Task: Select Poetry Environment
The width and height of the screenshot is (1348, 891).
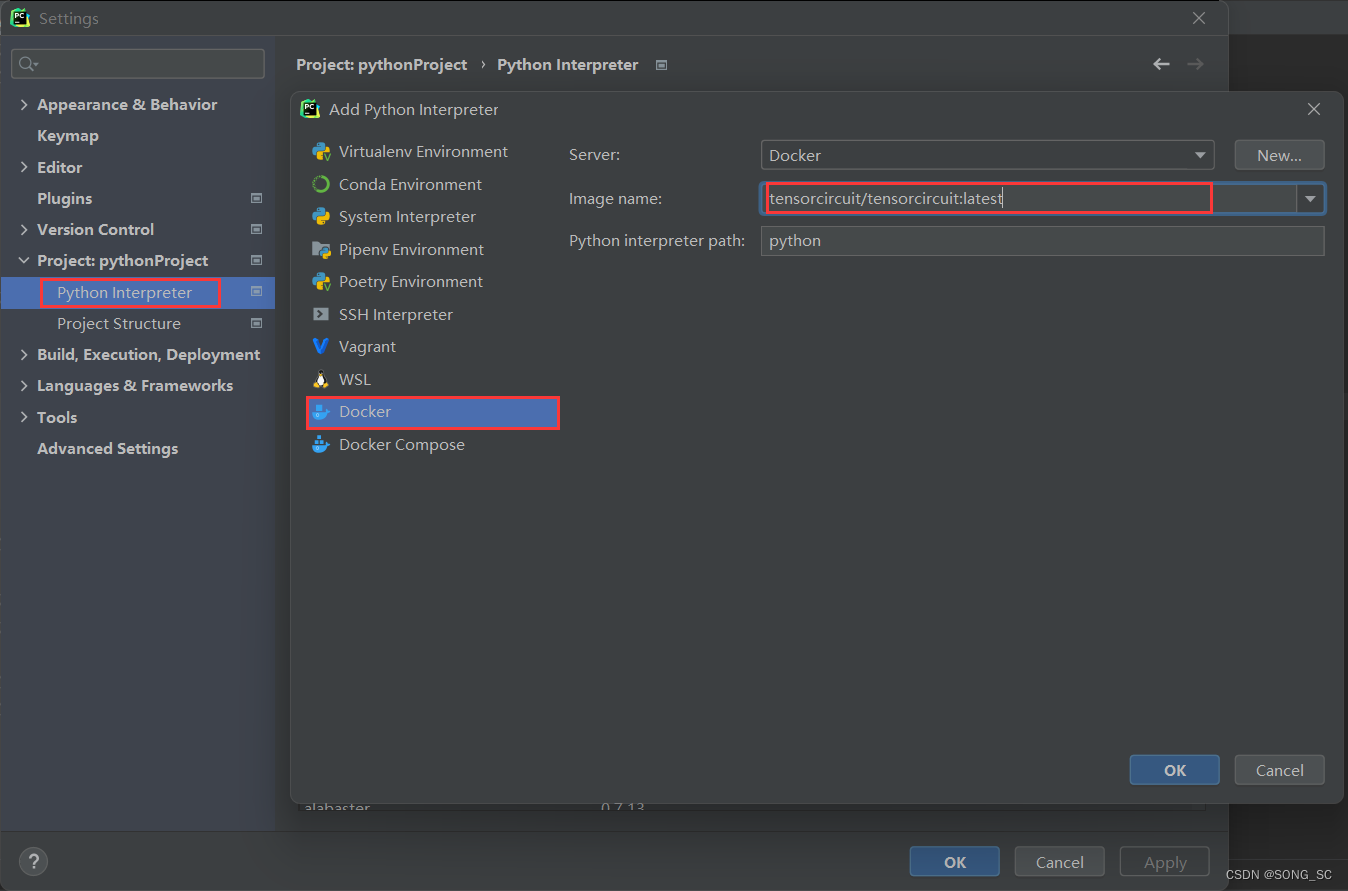Action: 410,281
